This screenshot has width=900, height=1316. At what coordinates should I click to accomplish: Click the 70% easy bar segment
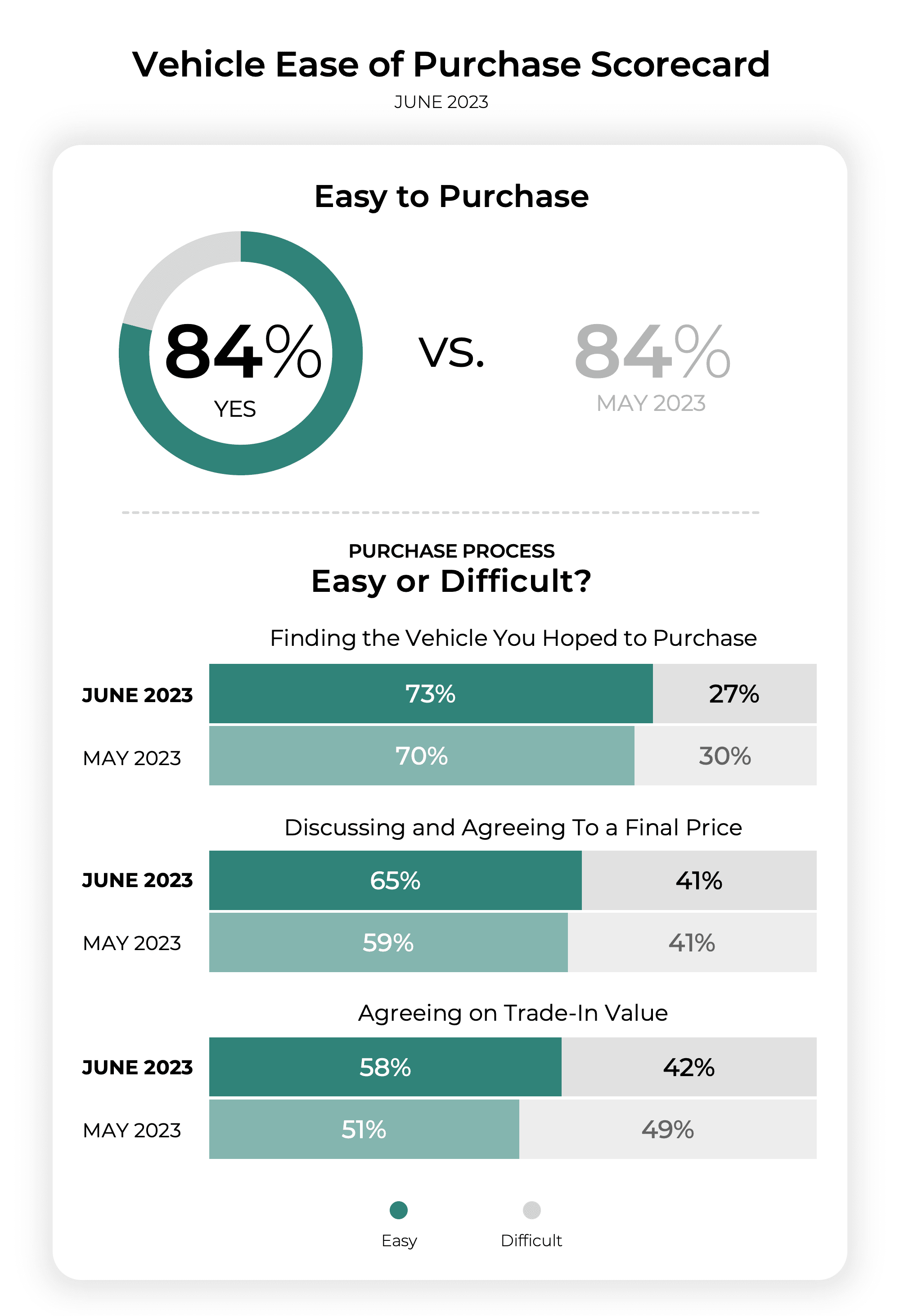click(422, 756)
